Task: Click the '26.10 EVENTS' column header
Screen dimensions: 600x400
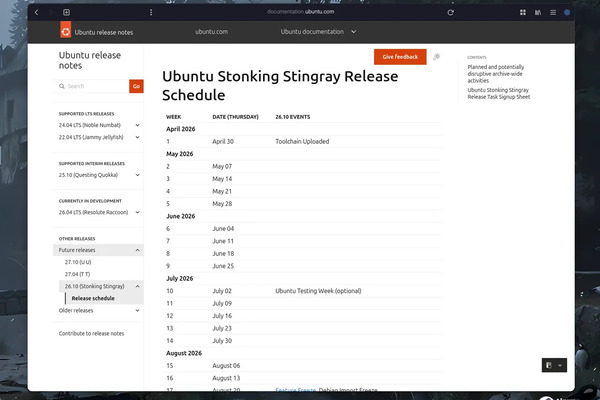Action: [x=293, y=117]
